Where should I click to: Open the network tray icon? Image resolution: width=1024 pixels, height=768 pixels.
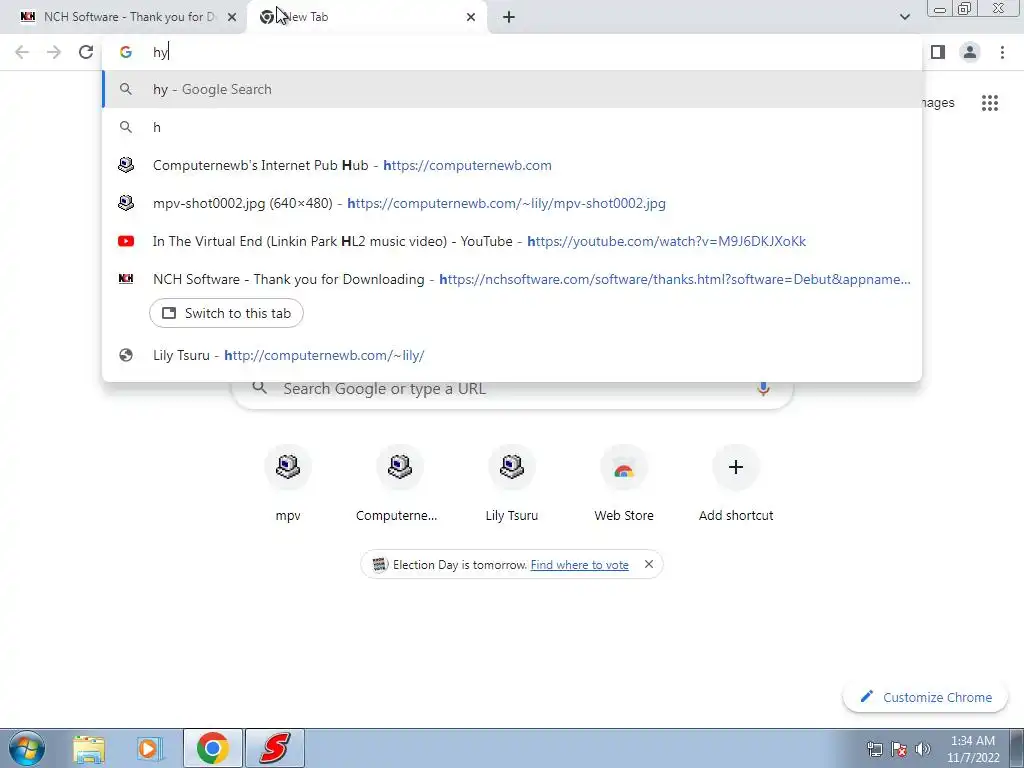874,749
